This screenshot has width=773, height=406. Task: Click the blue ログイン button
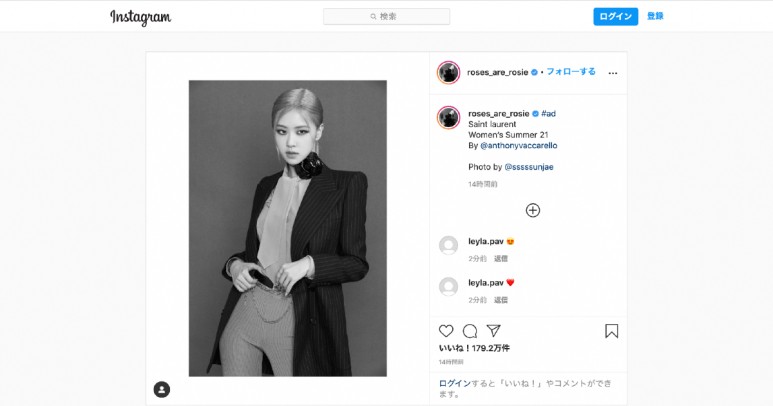(x=615, y=16)
